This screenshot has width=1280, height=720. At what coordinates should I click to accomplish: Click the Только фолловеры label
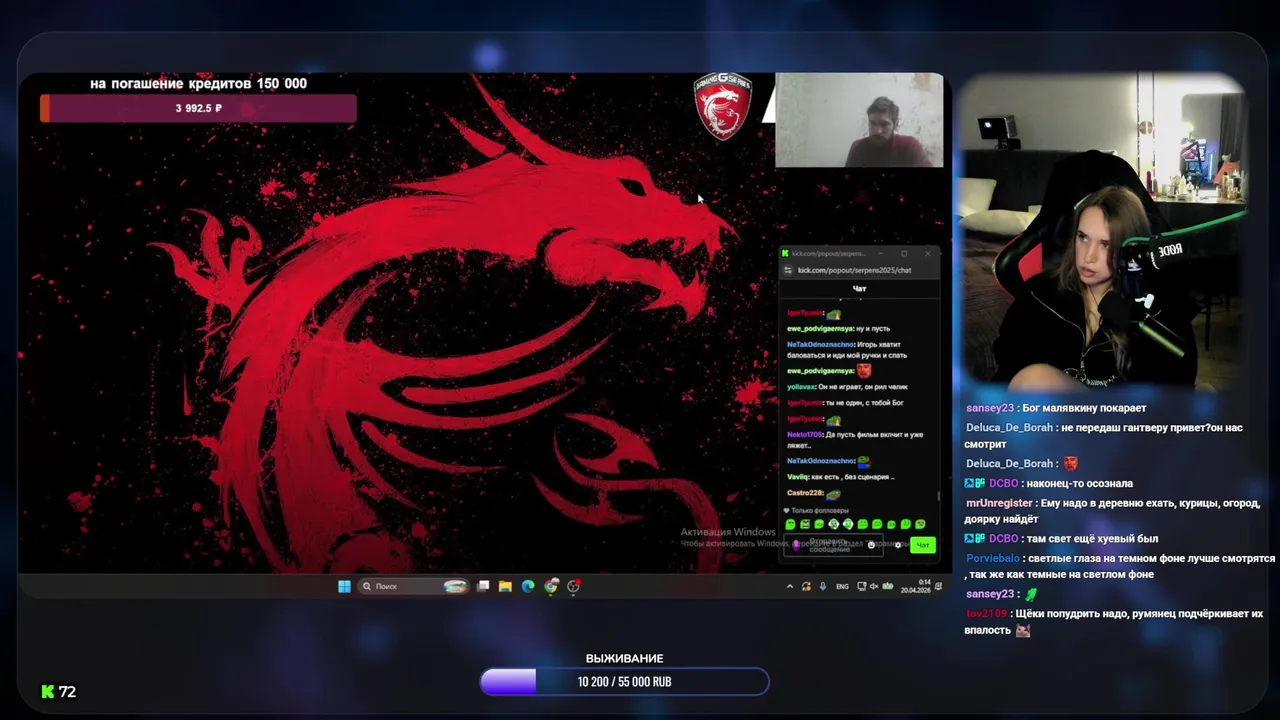(820, 511)
